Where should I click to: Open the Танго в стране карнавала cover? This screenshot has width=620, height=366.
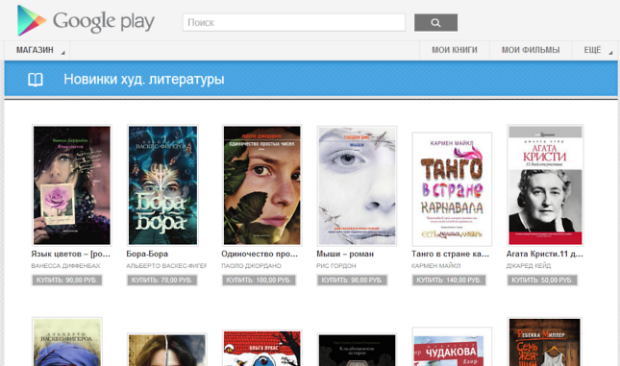(452, 189)
